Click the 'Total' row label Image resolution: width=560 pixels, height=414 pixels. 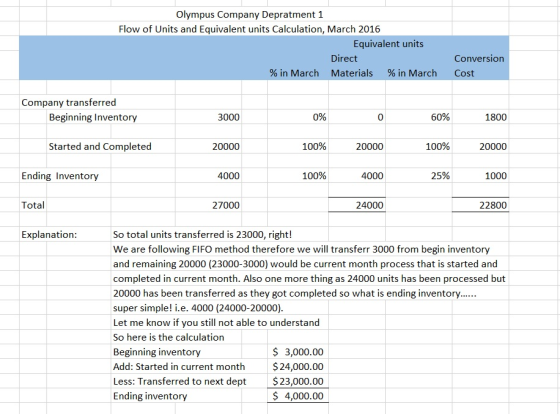(33, 205)
